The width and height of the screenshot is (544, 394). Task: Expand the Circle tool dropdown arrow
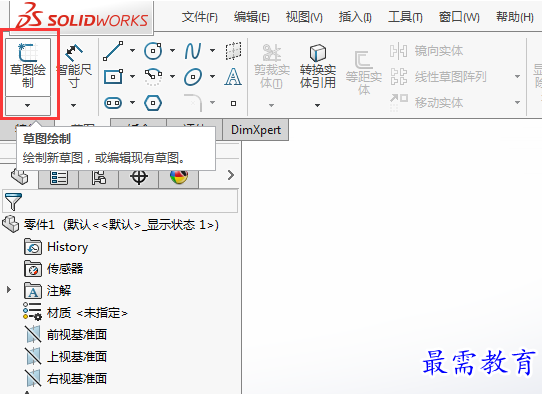pyautogui.click(x=172, y=51)
